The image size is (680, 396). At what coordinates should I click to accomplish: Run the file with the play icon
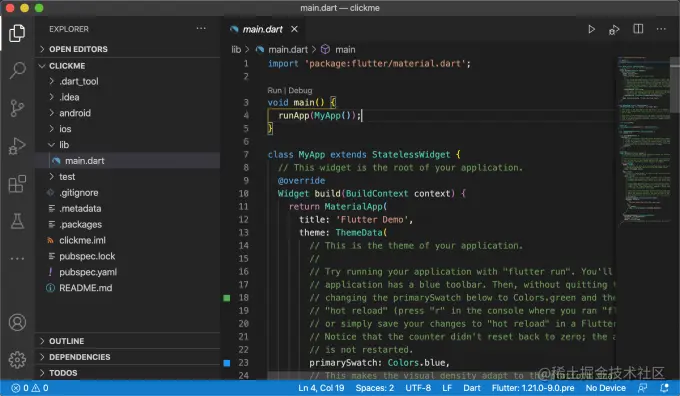(x=591, y=29)
